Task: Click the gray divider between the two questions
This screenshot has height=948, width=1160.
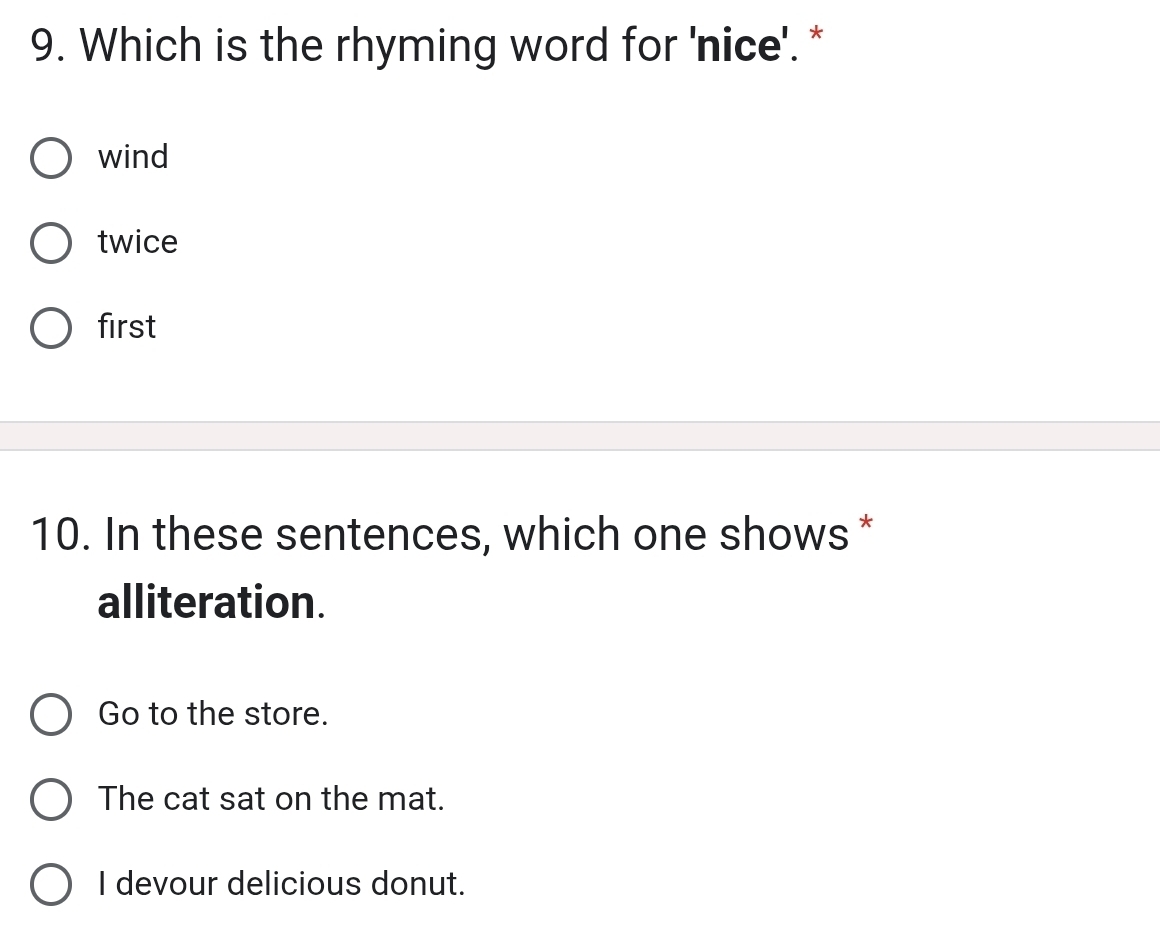Action: click(x=580, y=436)
